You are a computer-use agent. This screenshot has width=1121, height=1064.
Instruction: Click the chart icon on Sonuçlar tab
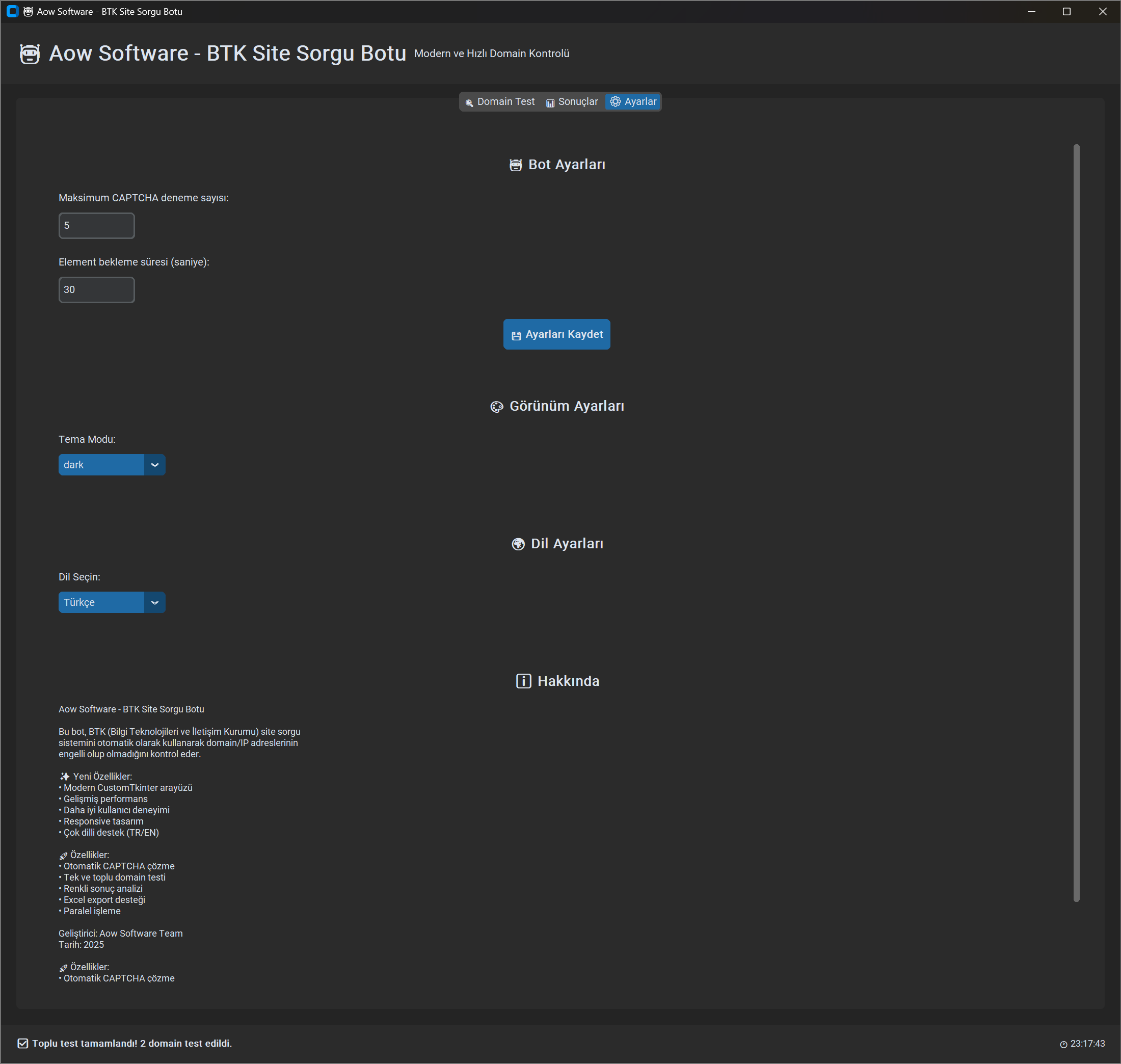550,102
